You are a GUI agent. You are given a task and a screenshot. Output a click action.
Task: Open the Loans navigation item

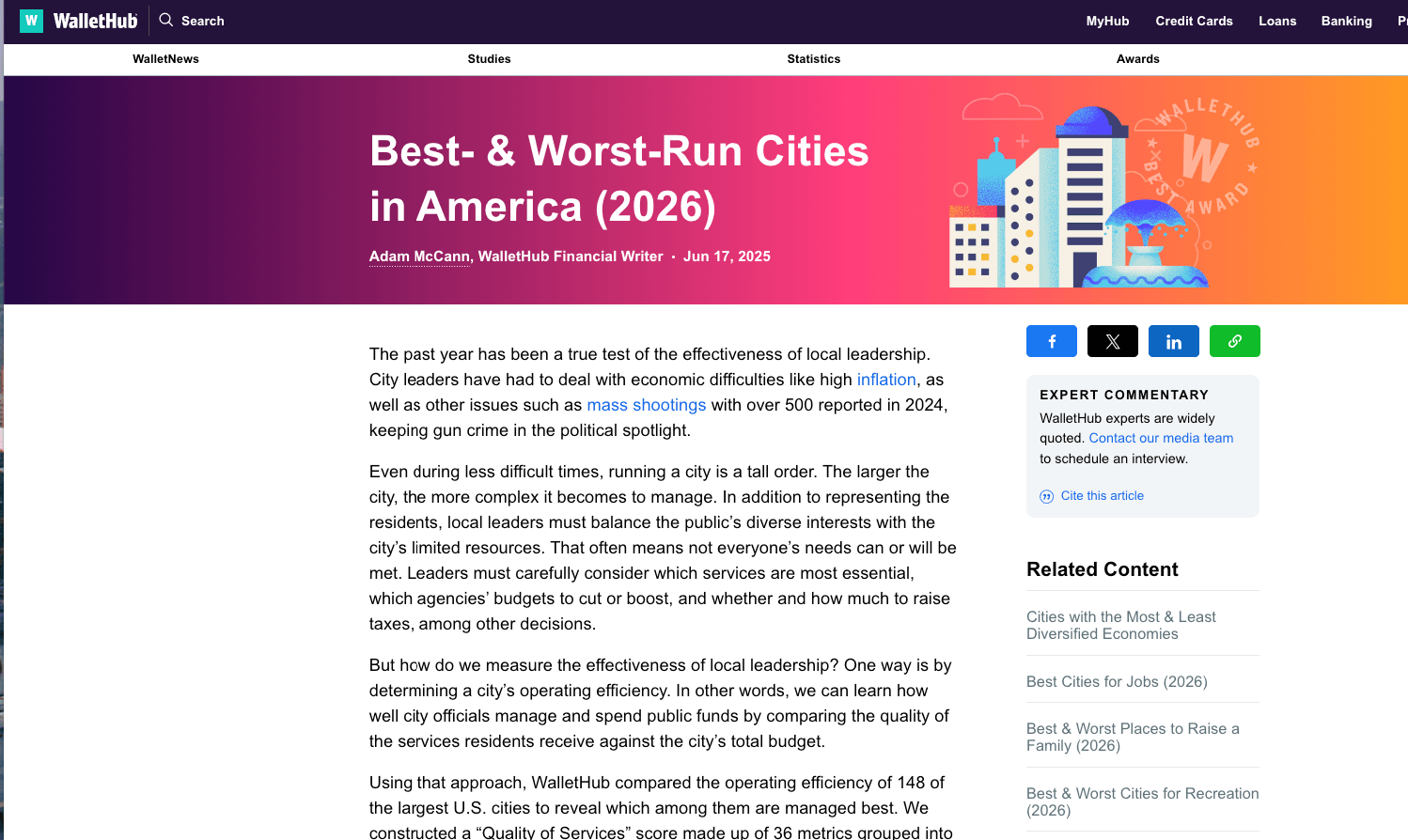click(x=1277, y=21)
